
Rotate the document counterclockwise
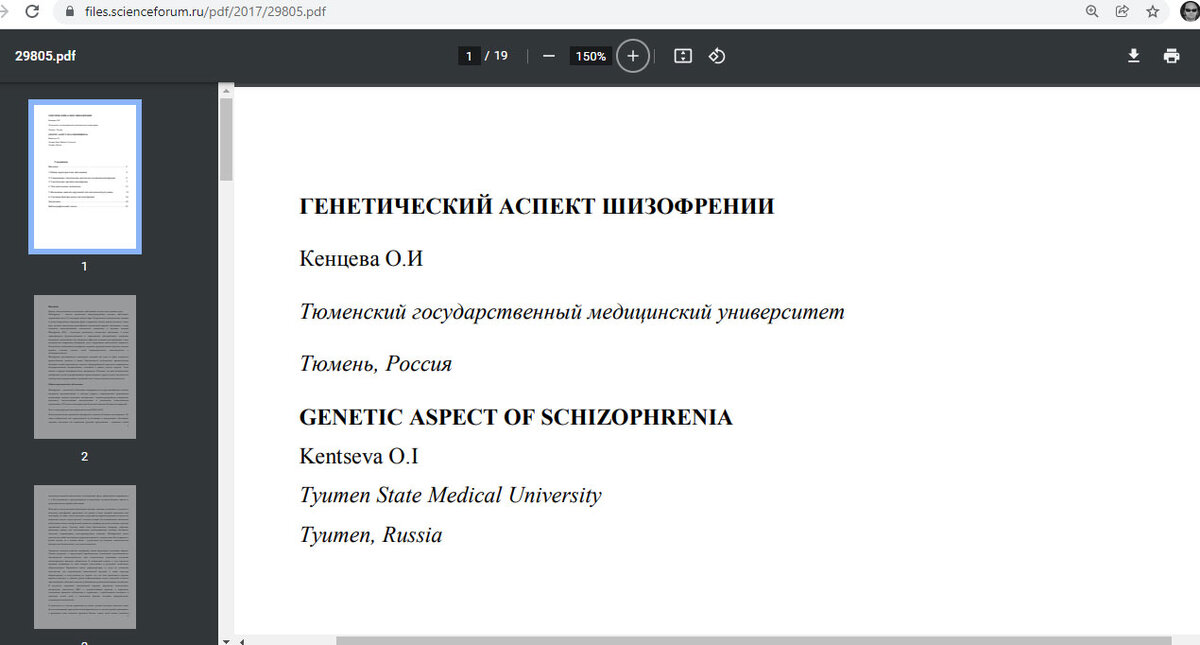(x=716, y=56)
